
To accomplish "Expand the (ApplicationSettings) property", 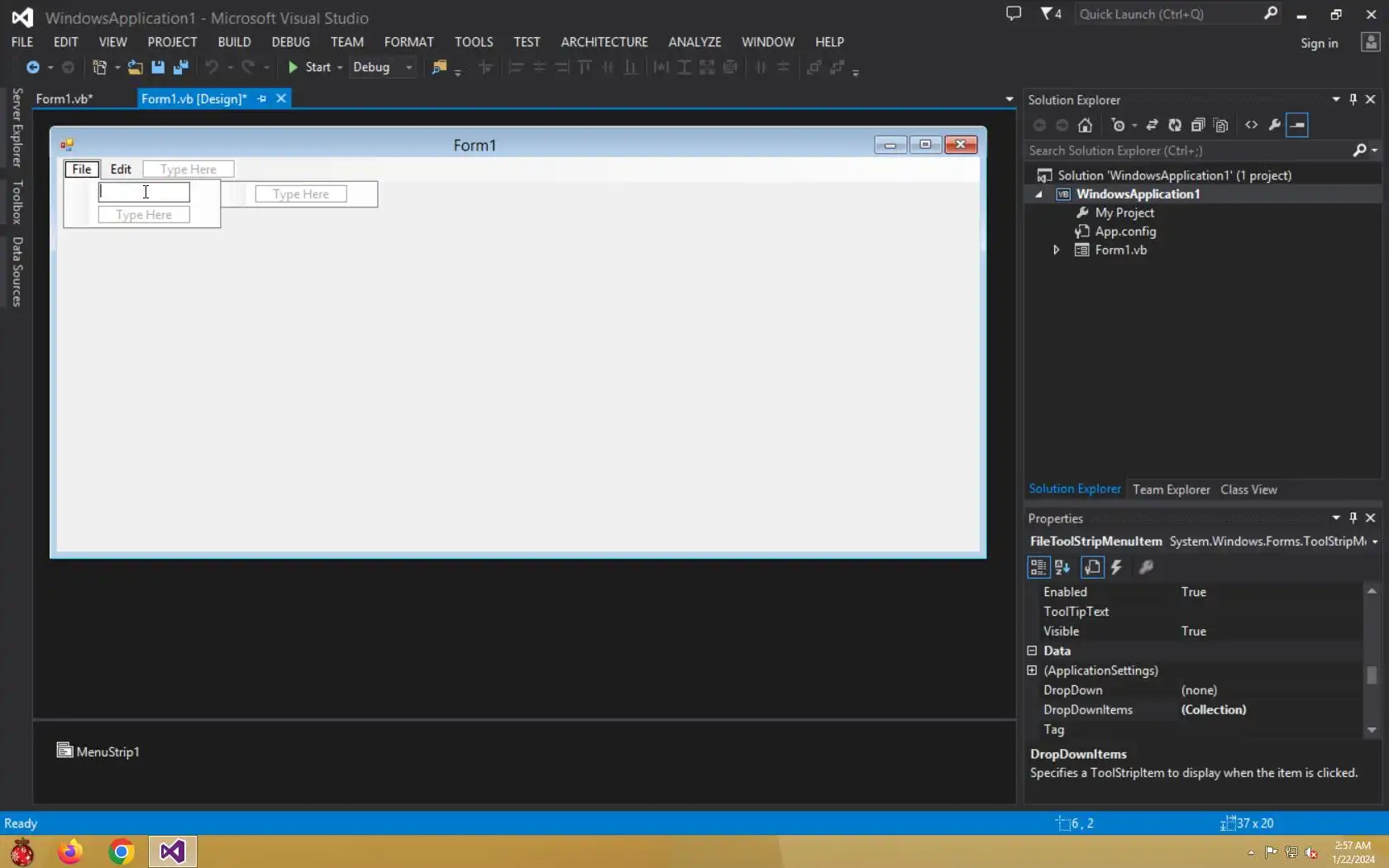I will (x=1032, y=670).
